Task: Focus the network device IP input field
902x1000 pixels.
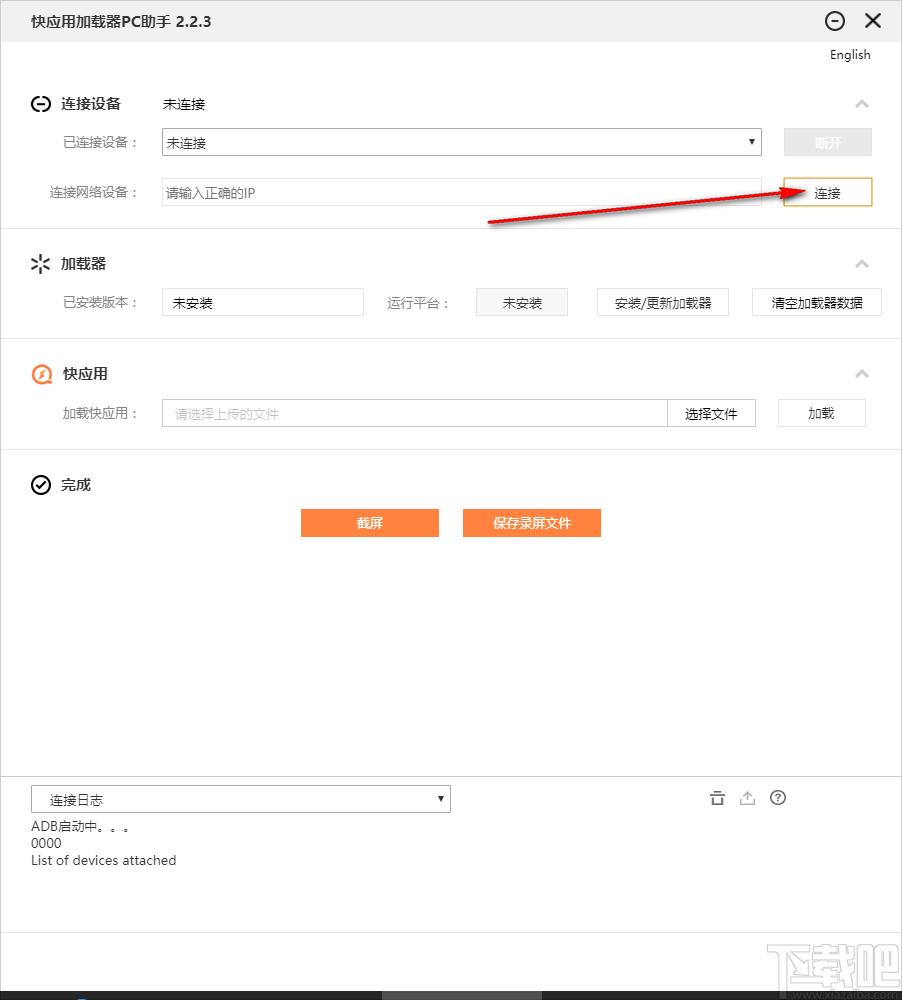Action: (x=461, y=193)
